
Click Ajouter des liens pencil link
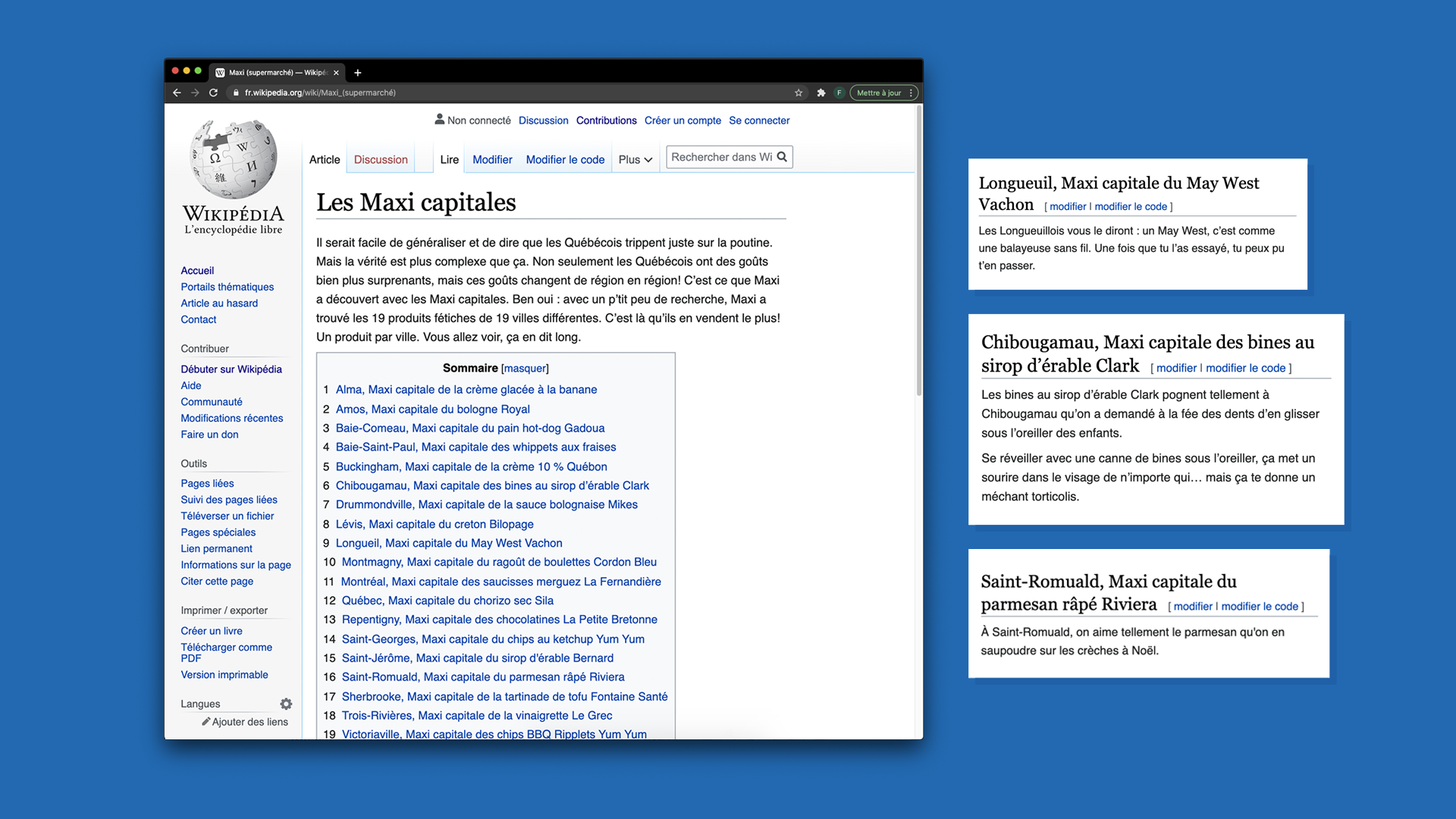pyautogui.click(x=245, y=722)
